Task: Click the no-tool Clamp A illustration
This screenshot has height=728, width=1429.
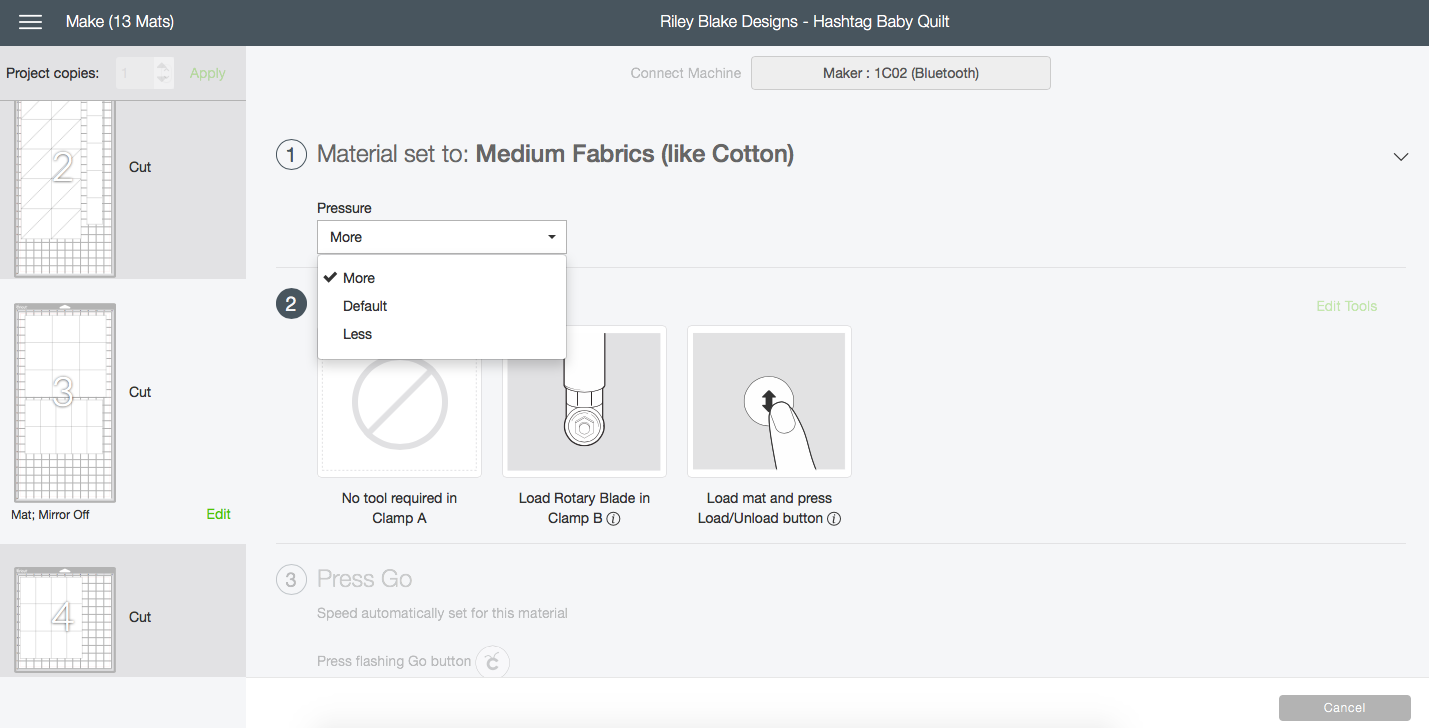Action: tap(399, 401)
